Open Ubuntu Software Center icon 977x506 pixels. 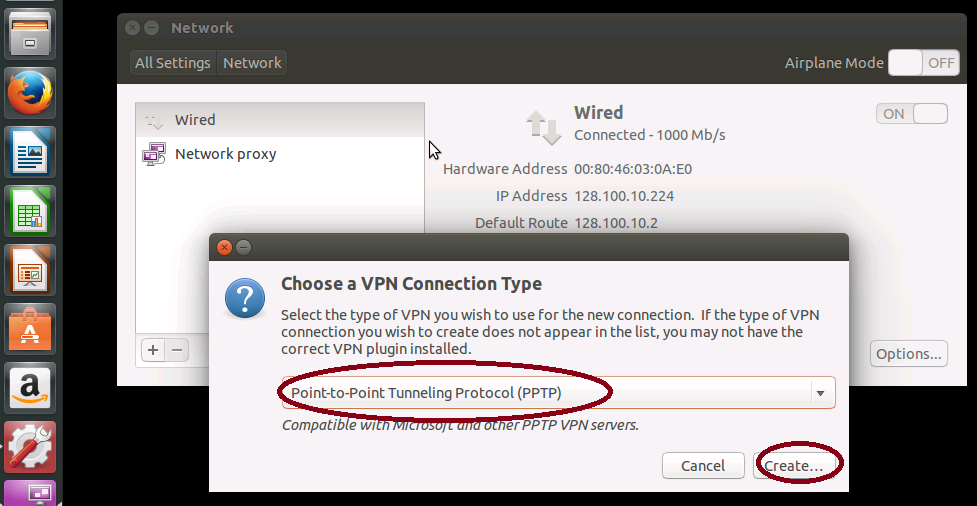click(x=30, y=329)
